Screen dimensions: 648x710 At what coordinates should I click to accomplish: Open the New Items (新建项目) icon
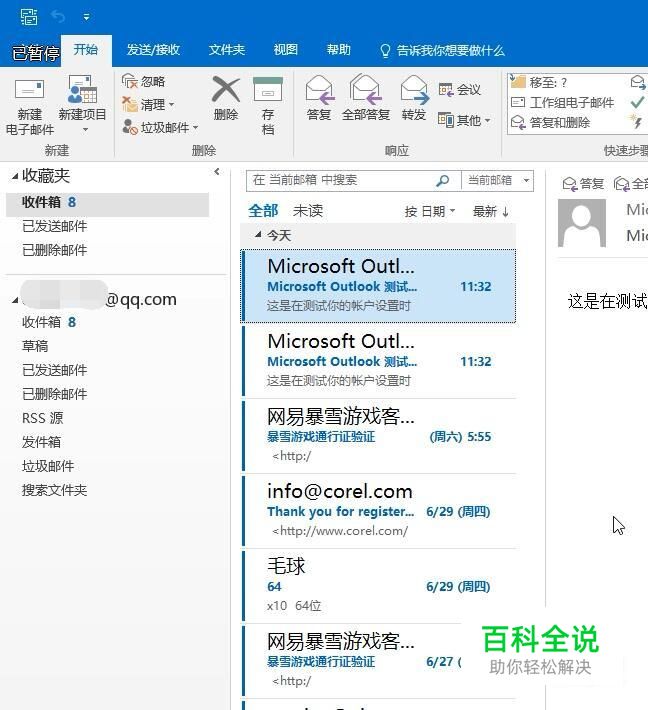point(82,90)
